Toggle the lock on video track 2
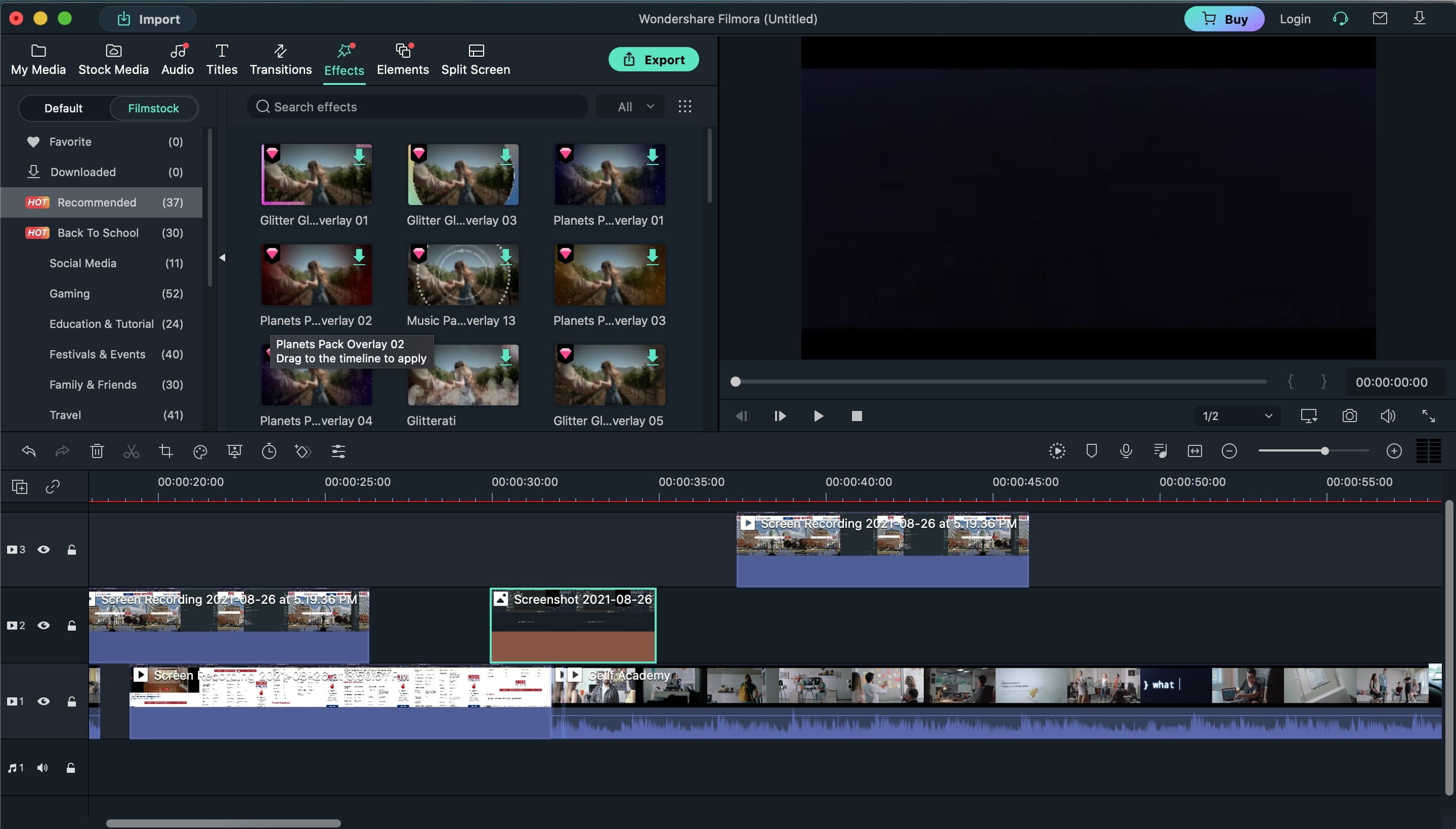The width and height of the screenshot is (1456, 829). click(72, 626)
